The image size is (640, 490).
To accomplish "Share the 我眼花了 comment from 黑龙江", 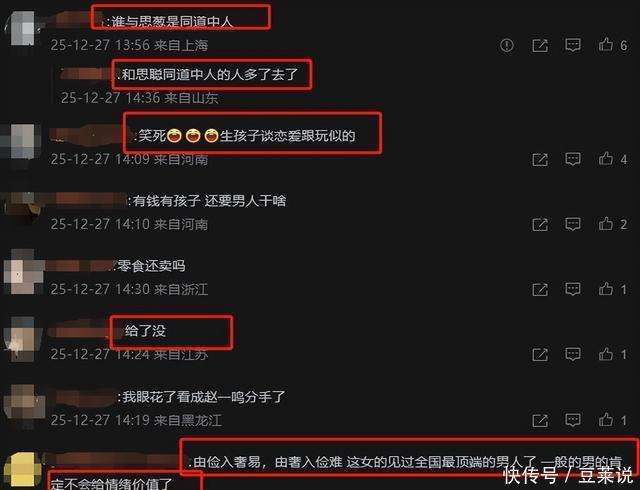I will (x=540, y=420).
